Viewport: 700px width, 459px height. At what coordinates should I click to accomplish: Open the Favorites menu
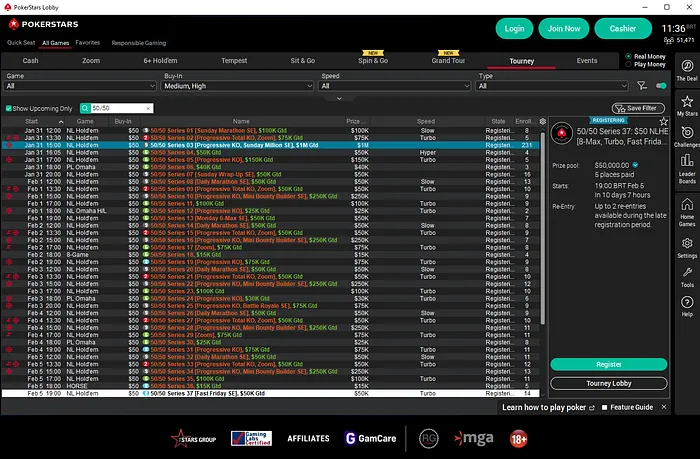tap(88, 43)
